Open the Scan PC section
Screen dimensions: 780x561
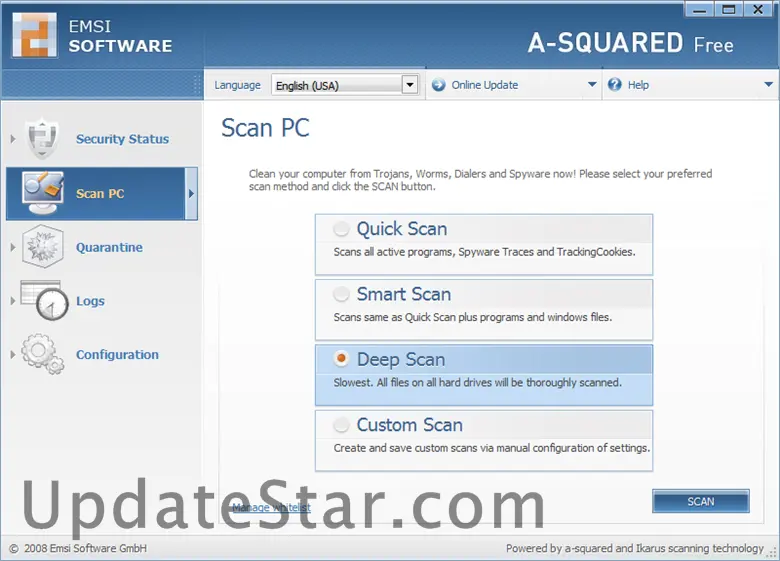coord(100,193)
